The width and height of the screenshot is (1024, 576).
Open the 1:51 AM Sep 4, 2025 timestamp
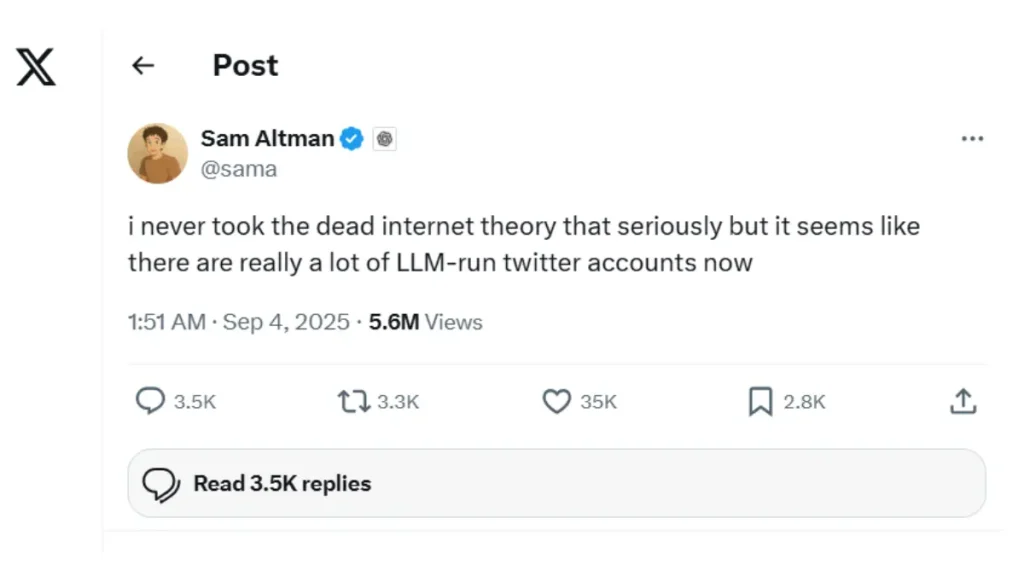(238, 322)
